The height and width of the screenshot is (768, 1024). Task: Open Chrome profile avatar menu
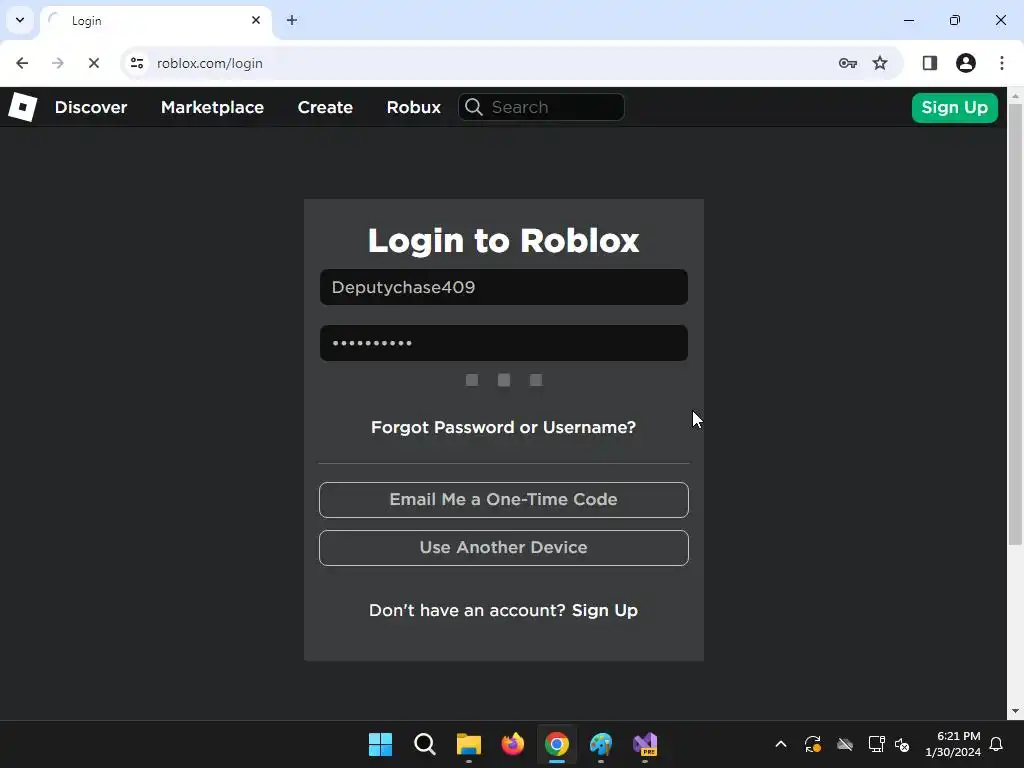pos(966,63)
